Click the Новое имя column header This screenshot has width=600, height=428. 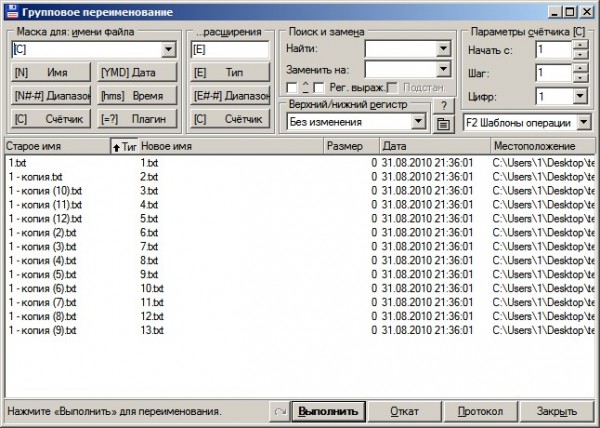[231, 146]
